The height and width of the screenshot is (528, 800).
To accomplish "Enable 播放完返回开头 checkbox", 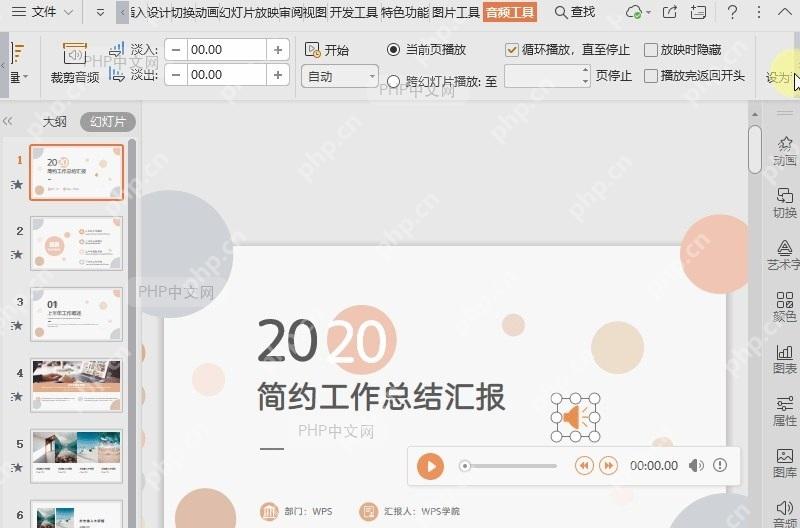I will pyautogui.click(x=651, y=76).
